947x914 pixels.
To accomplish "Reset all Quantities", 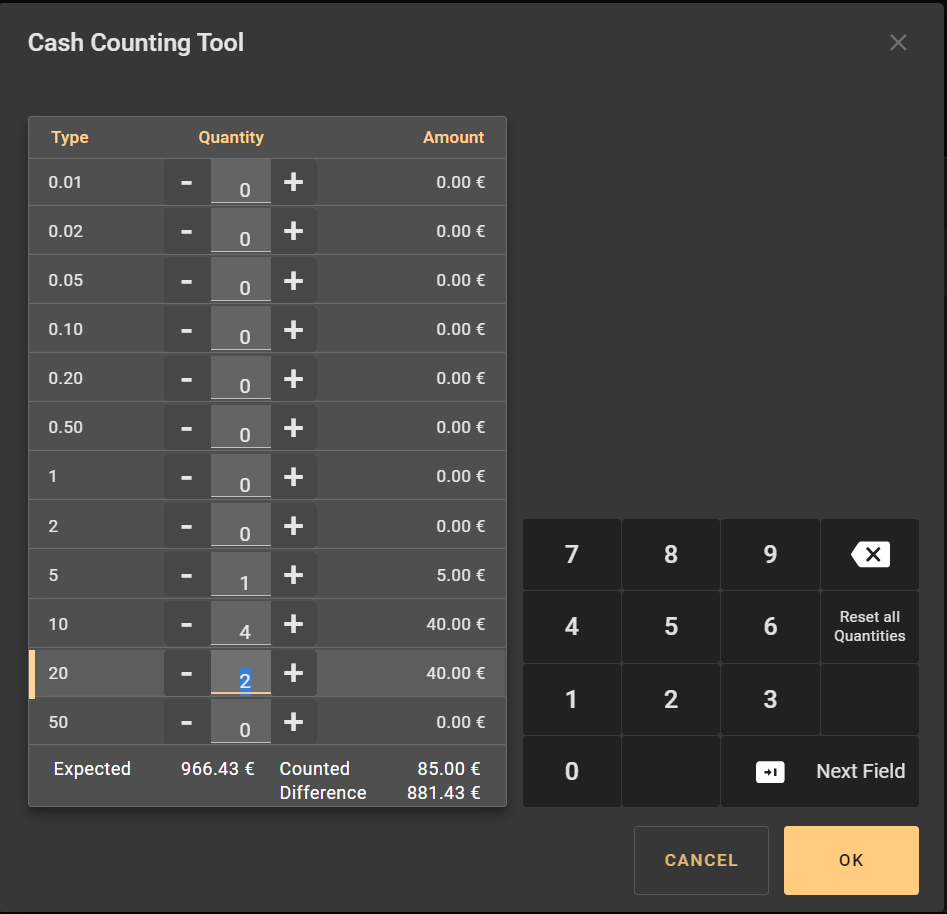I will point(869,627).
